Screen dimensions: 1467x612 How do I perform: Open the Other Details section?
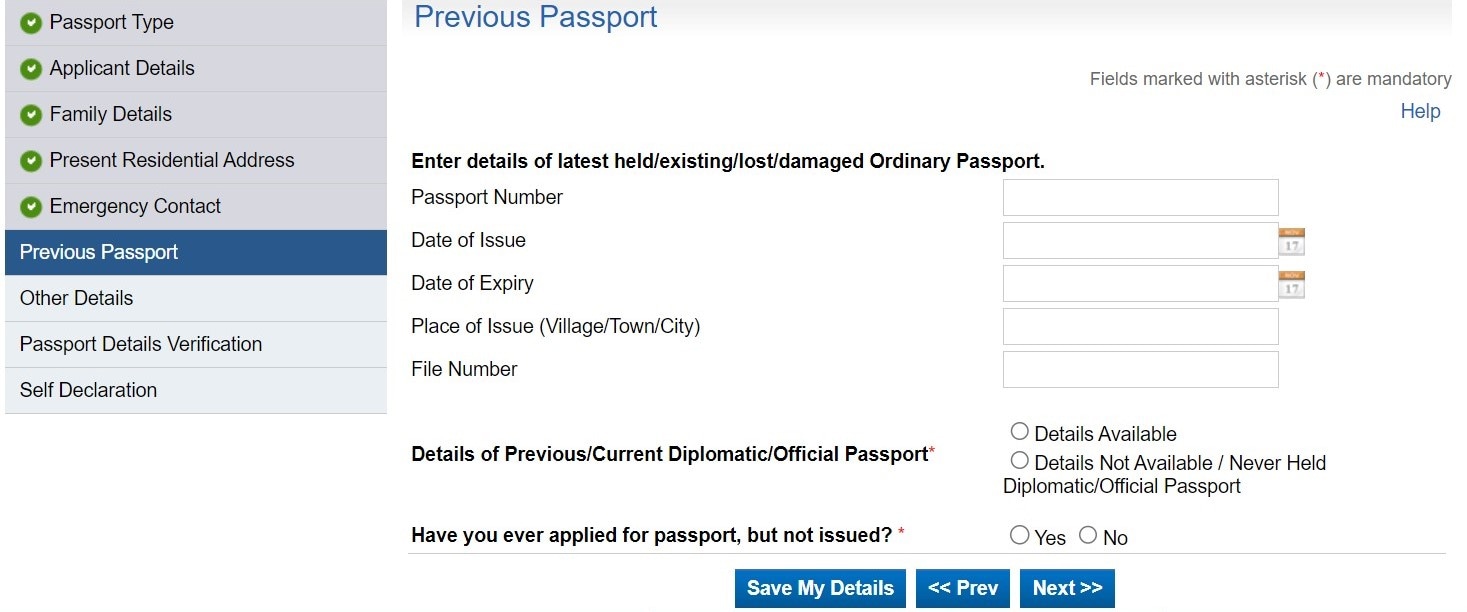click(76, 298)
